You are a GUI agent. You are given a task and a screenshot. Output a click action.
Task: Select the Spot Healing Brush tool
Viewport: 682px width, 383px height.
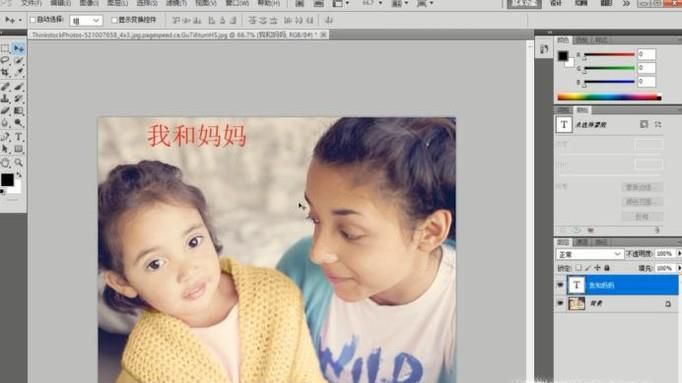click(5, 87)
